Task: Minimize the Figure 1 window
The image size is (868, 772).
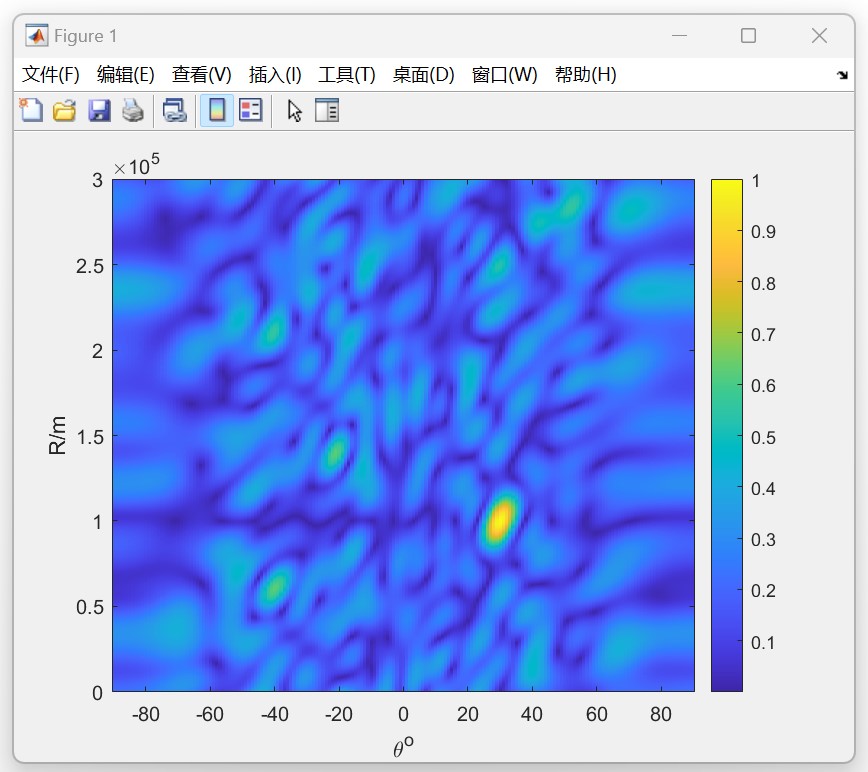Action: point(679,36)
